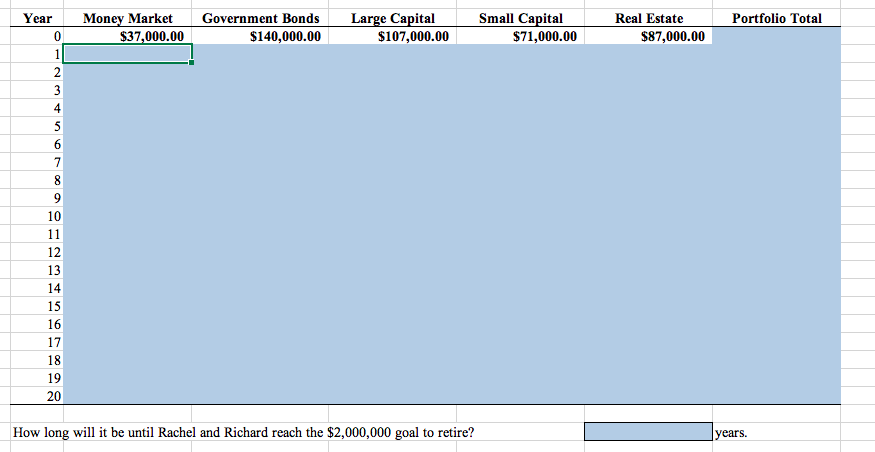Viewport: 875px width, 452px height.
Task: Select the Year 0 cell
Action: (x=37, y=36)
